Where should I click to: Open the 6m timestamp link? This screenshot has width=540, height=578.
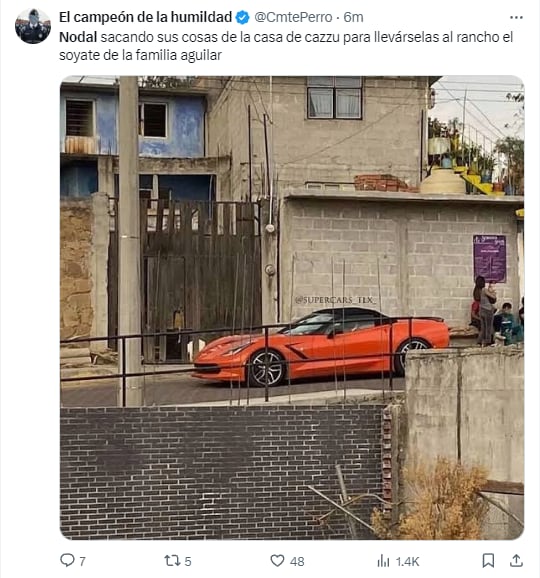point(353,17)
